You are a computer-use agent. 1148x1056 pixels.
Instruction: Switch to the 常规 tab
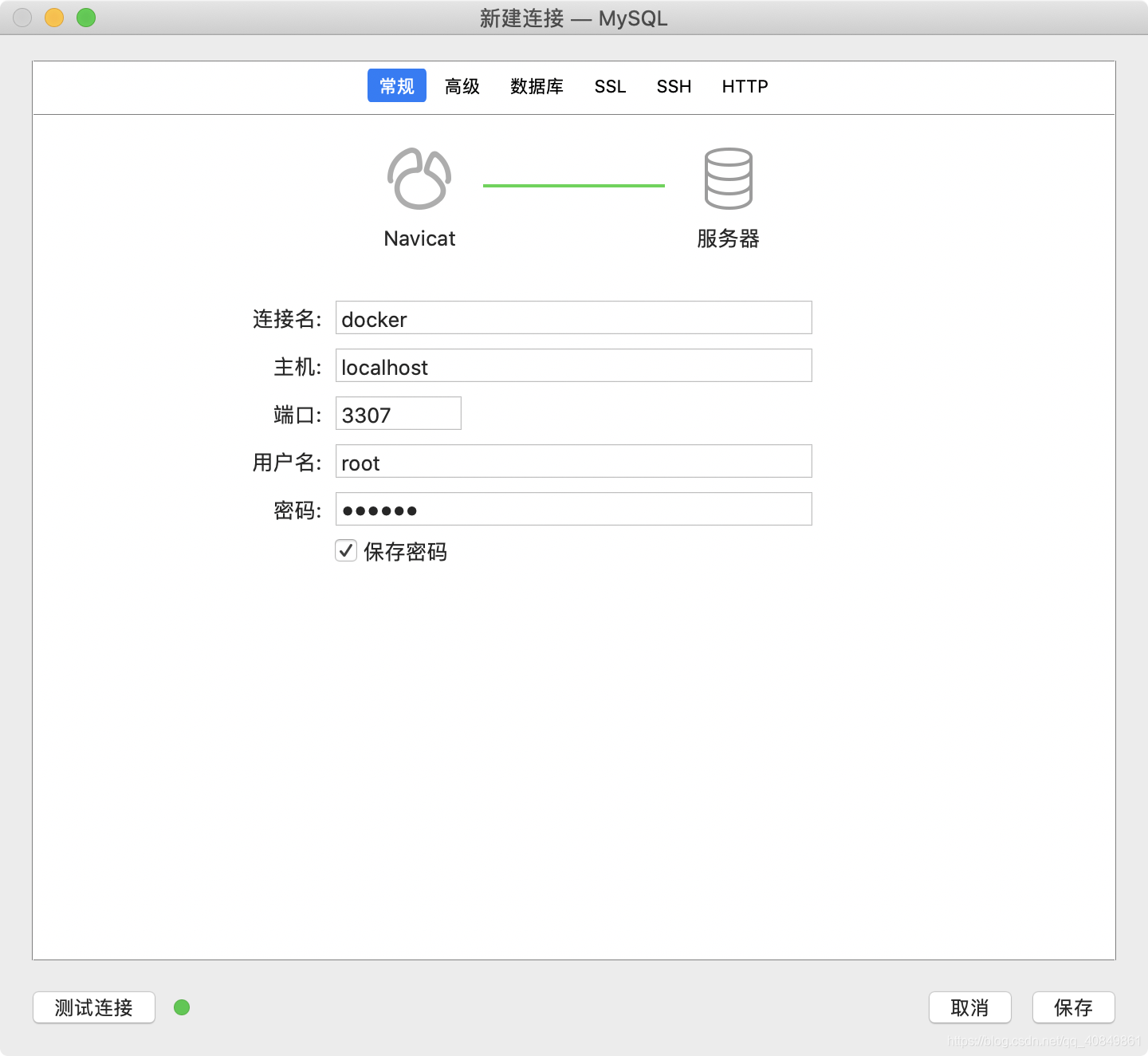397,85
